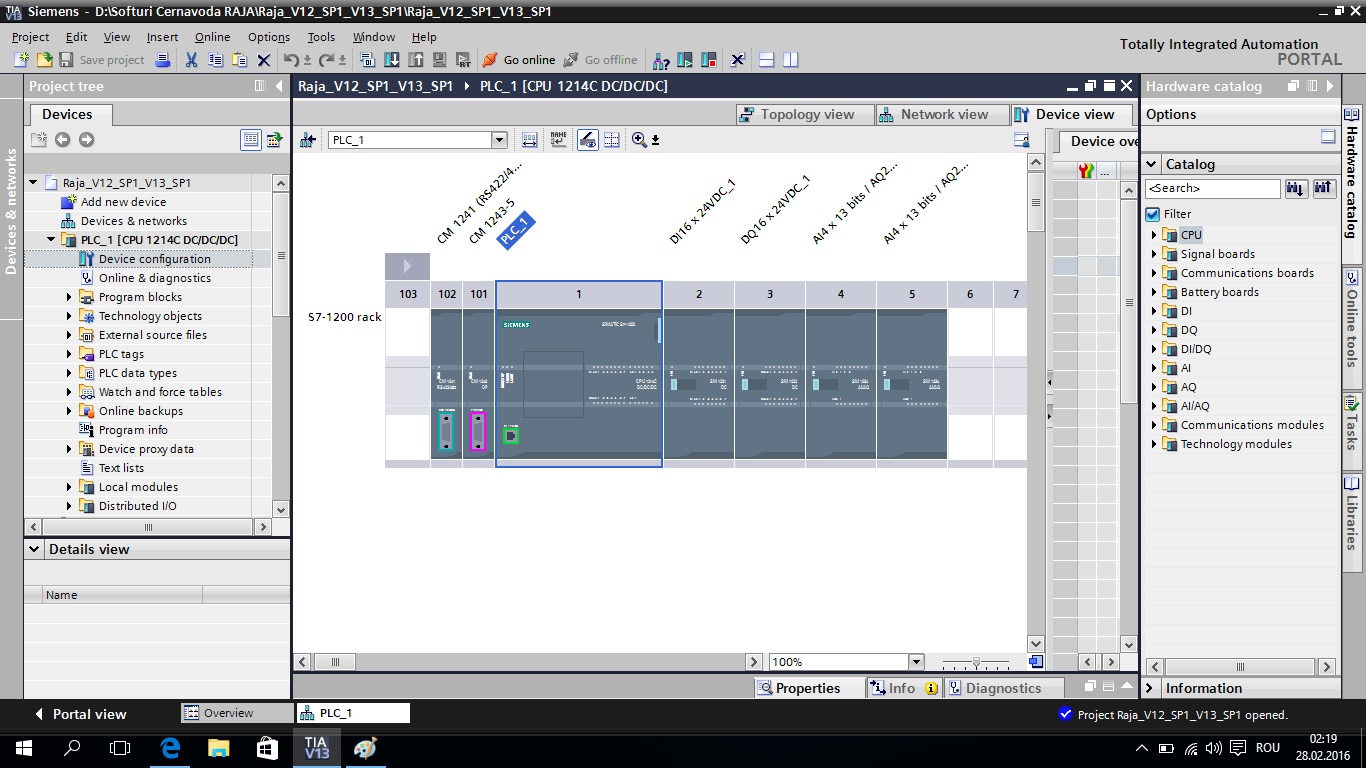Click Stop CPU icon
This screenshot has width=1366, height=768.
[x=709, y=60]
